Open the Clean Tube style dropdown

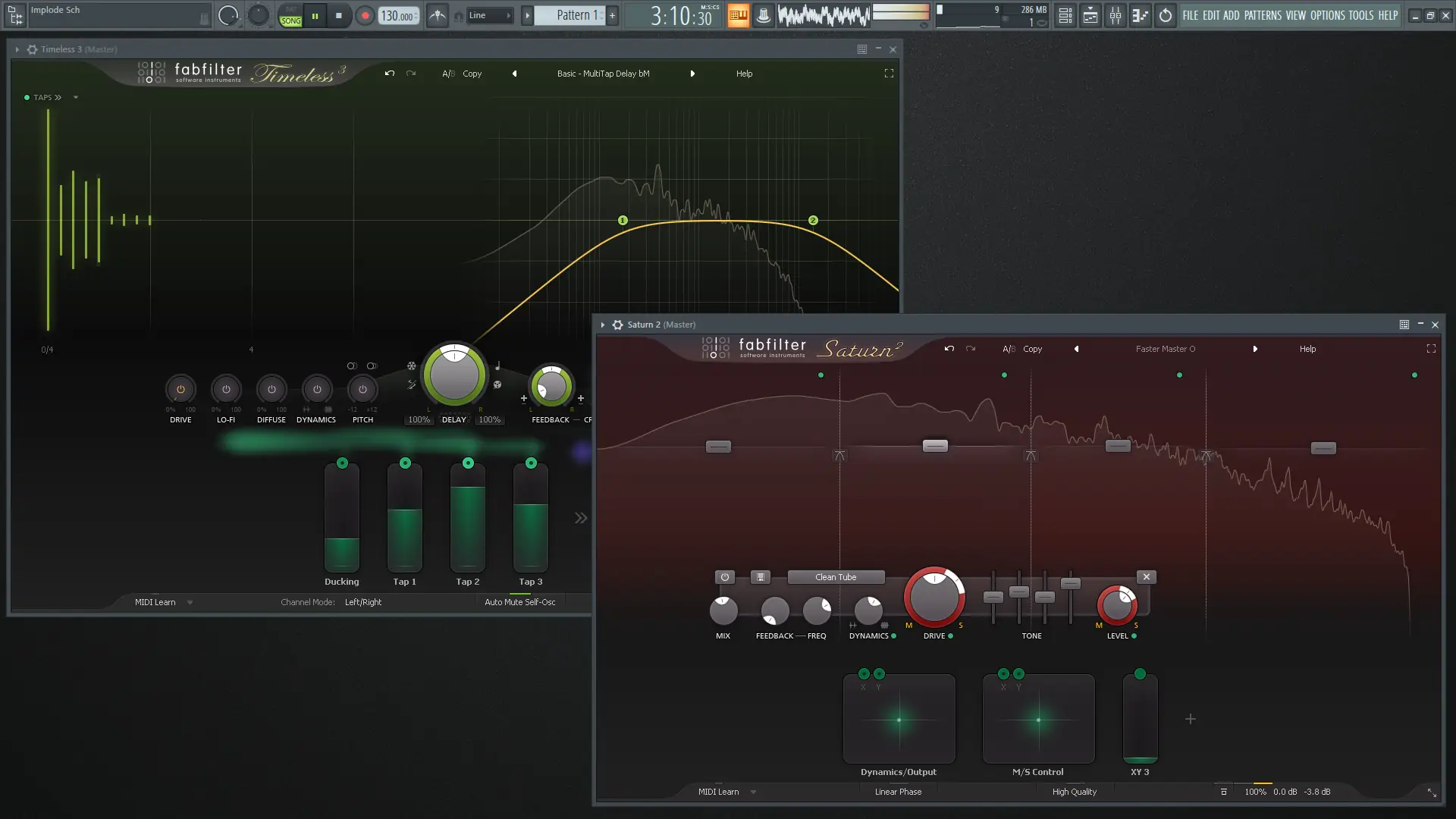point(836,577)
